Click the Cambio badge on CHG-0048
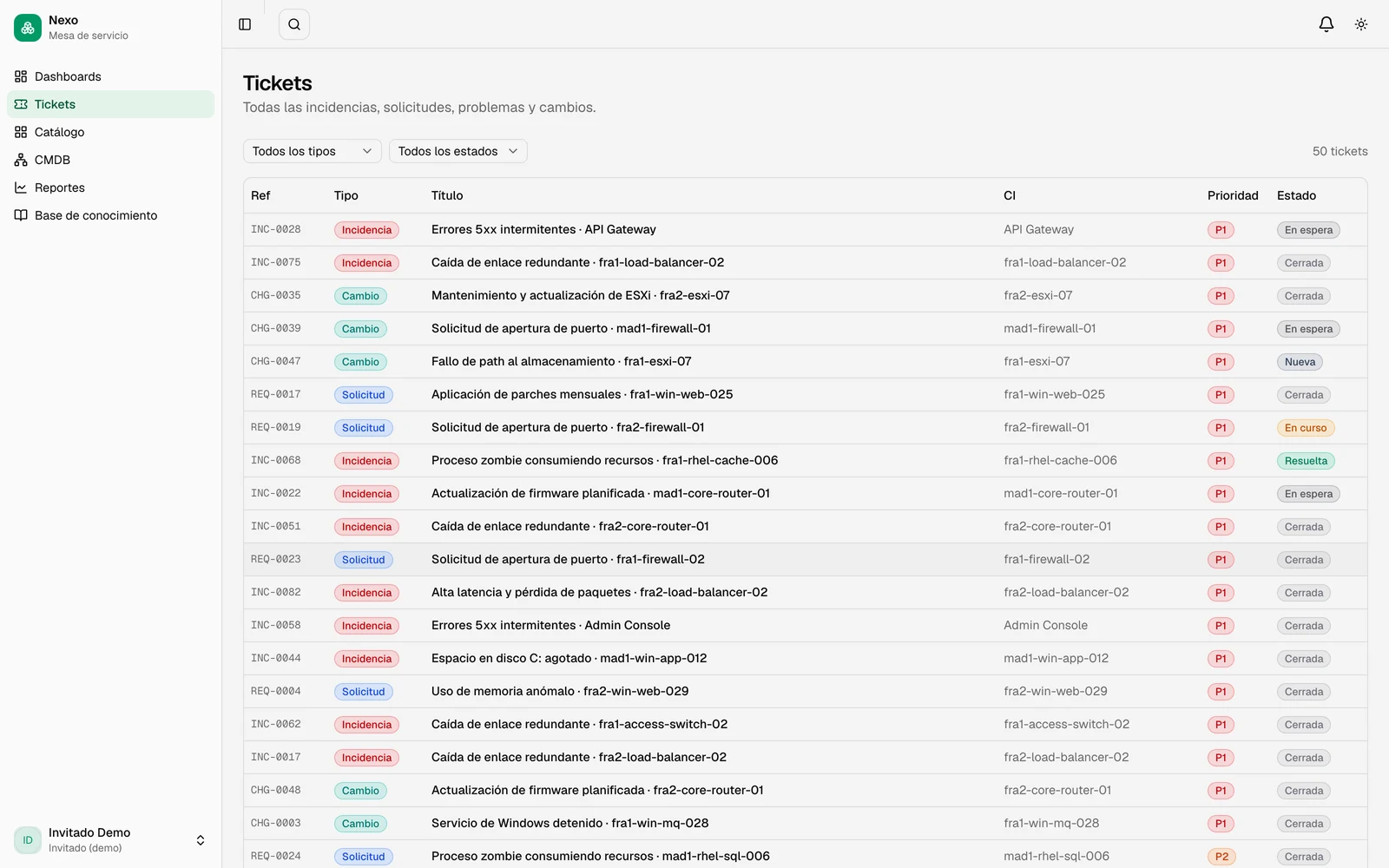 point(360,791)
